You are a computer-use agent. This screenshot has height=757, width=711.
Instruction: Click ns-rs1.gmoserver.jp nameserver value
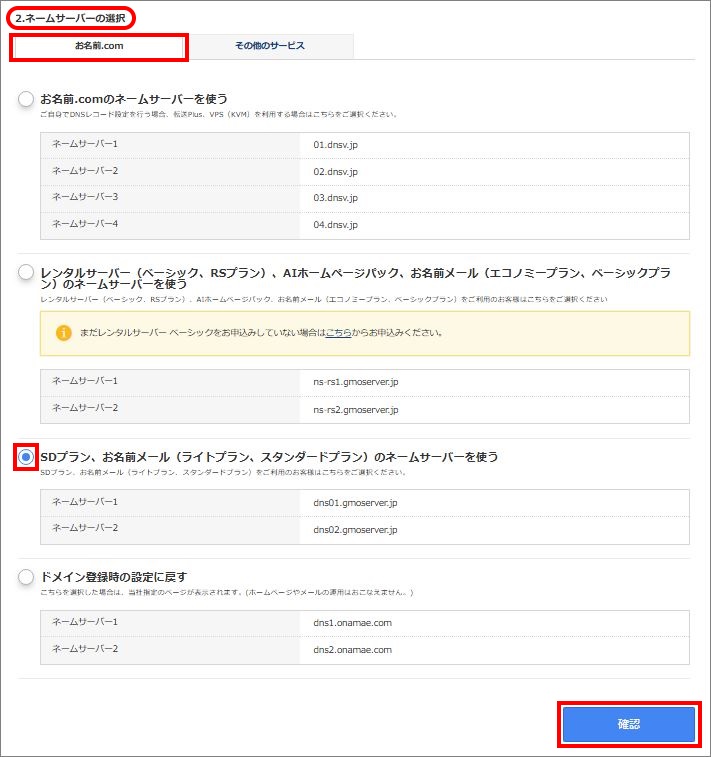[356, 382]
